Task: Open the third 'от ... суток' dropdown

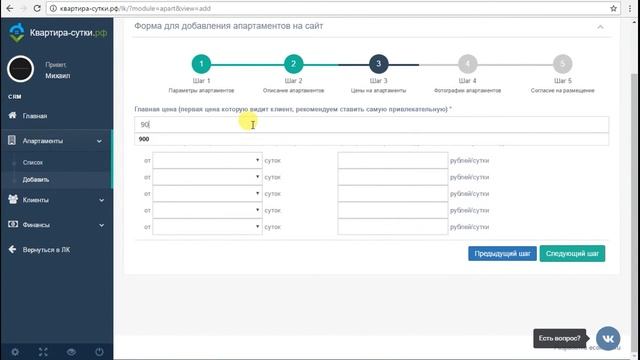Action: point(207,193)
